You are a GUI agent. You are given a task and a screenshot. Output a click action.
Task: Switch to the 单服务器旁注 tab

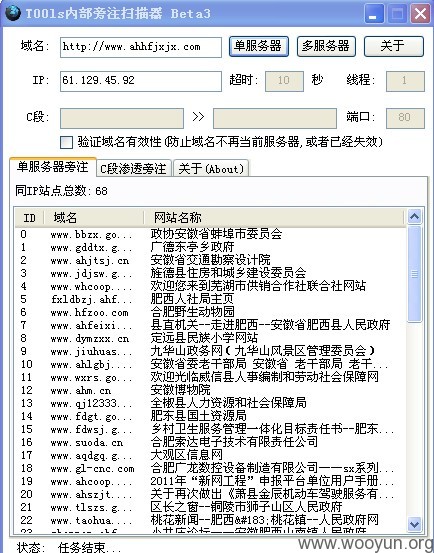pos(53,166)
